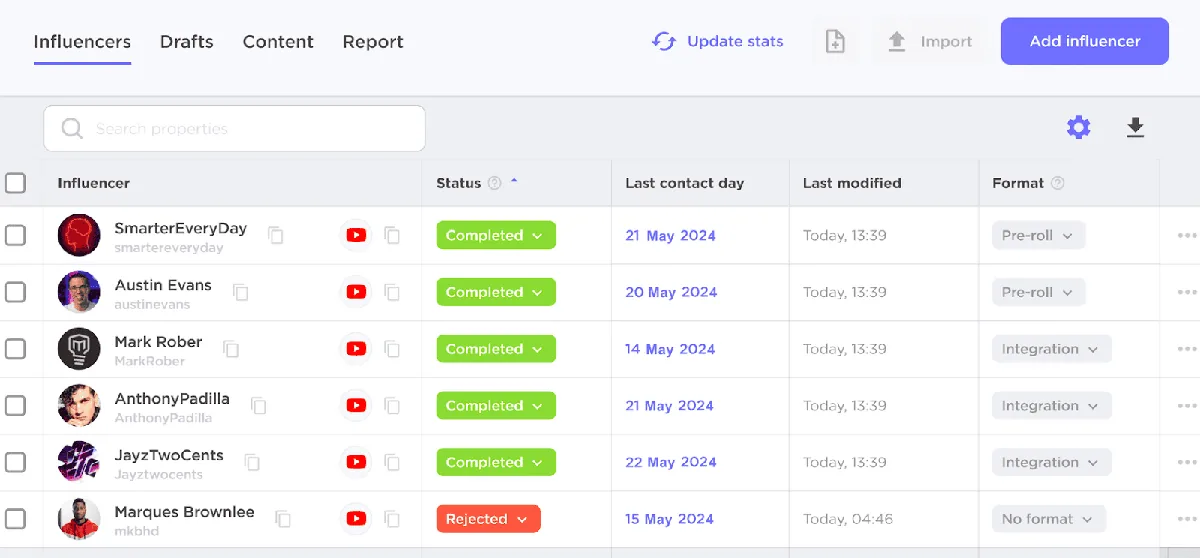1200x558 pixels.
Task: Copy SmarterEveryDay name icon
Action: click(276, 235)
